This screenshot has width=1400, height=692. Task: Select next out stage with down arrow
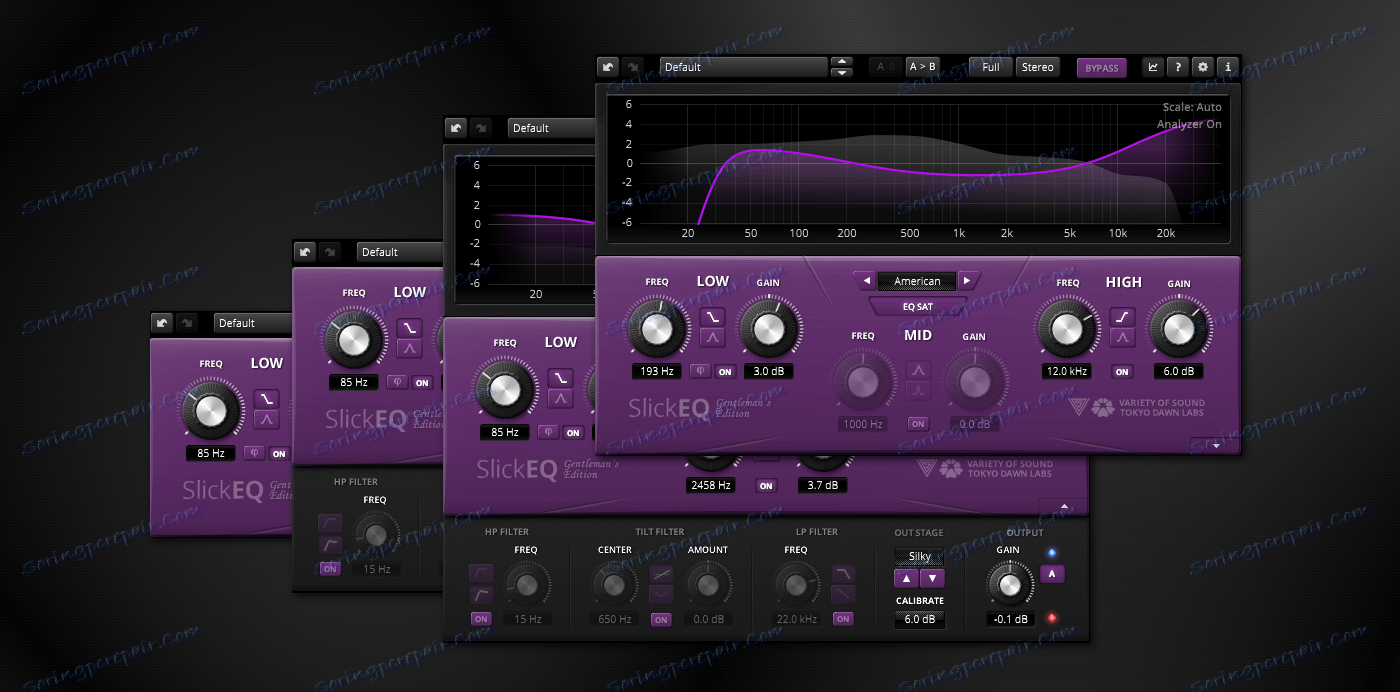tap(932, 578)
